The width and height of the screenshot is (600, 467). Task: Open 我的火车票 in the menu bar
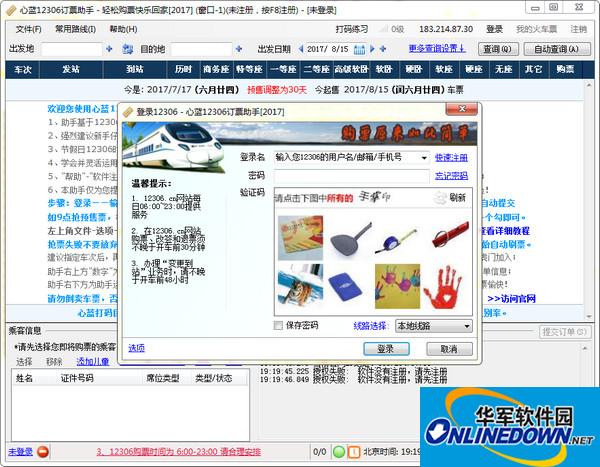coord(536,29)
